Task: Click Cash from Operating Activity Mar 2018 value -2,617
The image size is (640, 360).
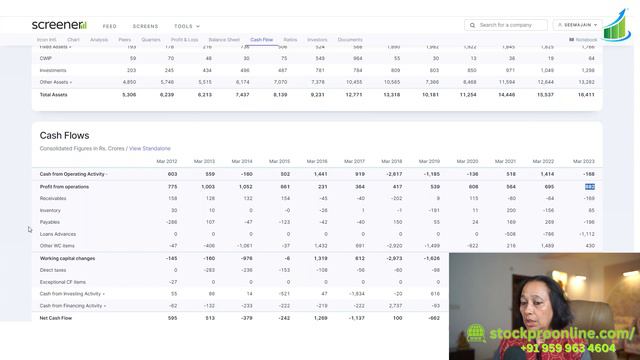Action: (394, 174)
